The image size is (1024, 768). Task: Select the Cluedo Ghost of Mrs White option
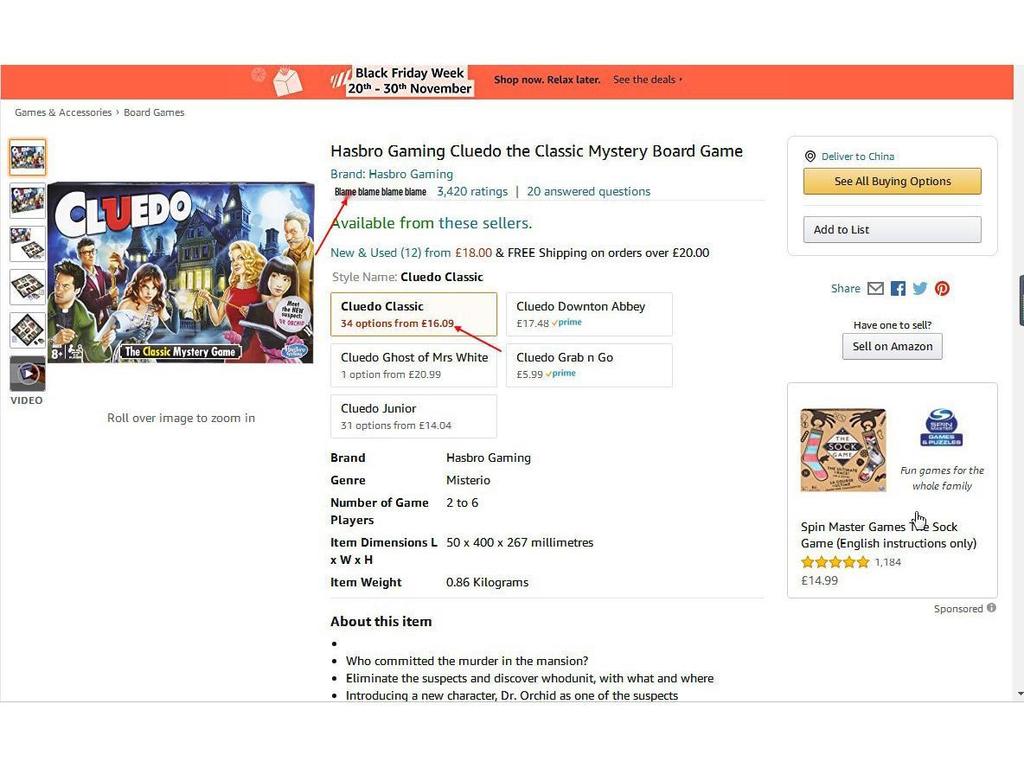[x=413, y=365]
